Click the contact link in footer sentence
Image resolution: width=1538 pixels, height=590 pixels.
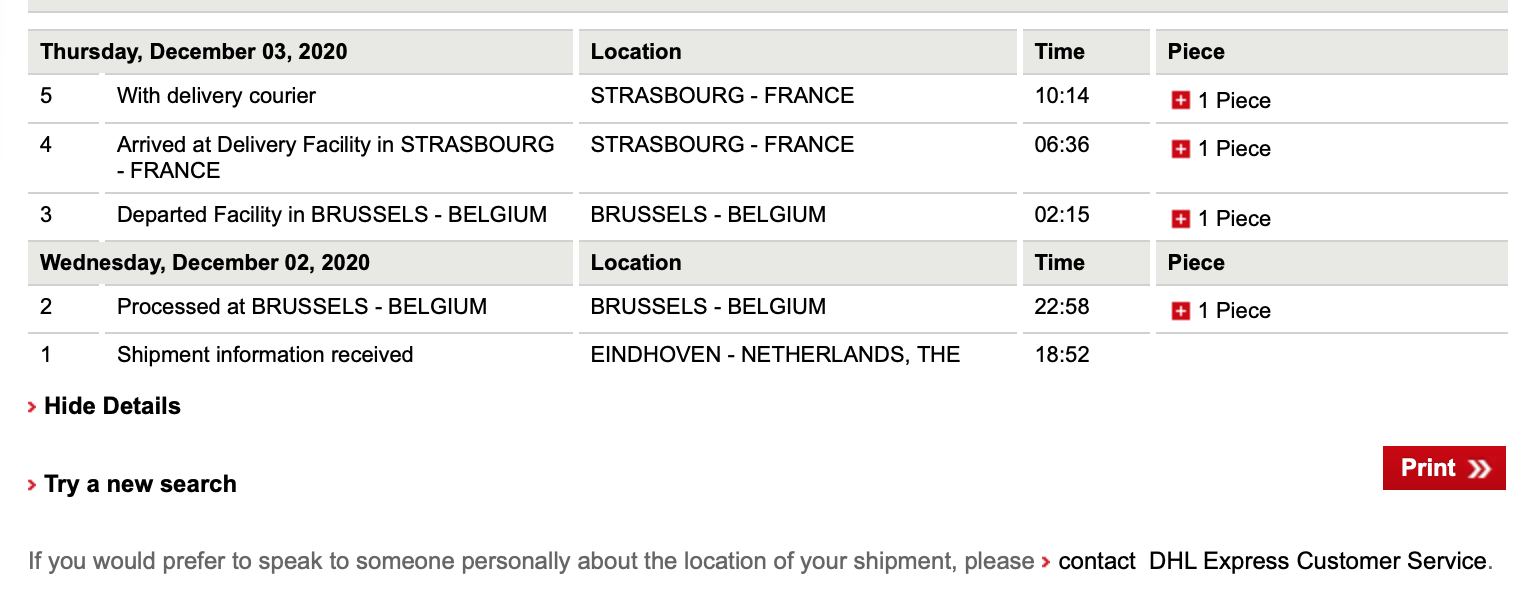click(x=1096, y=561)
